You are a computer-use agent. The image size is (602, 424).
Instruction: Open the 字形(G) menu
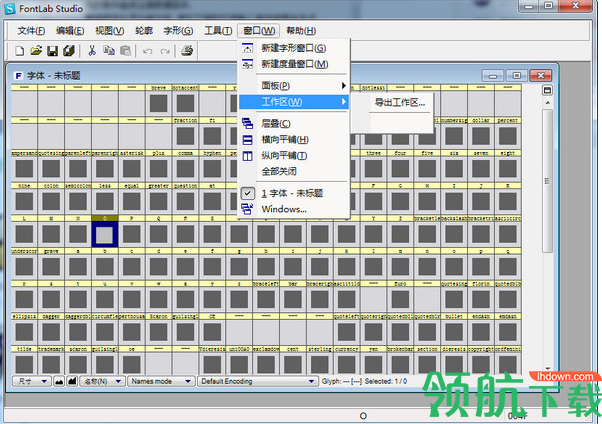click(178, 31)
